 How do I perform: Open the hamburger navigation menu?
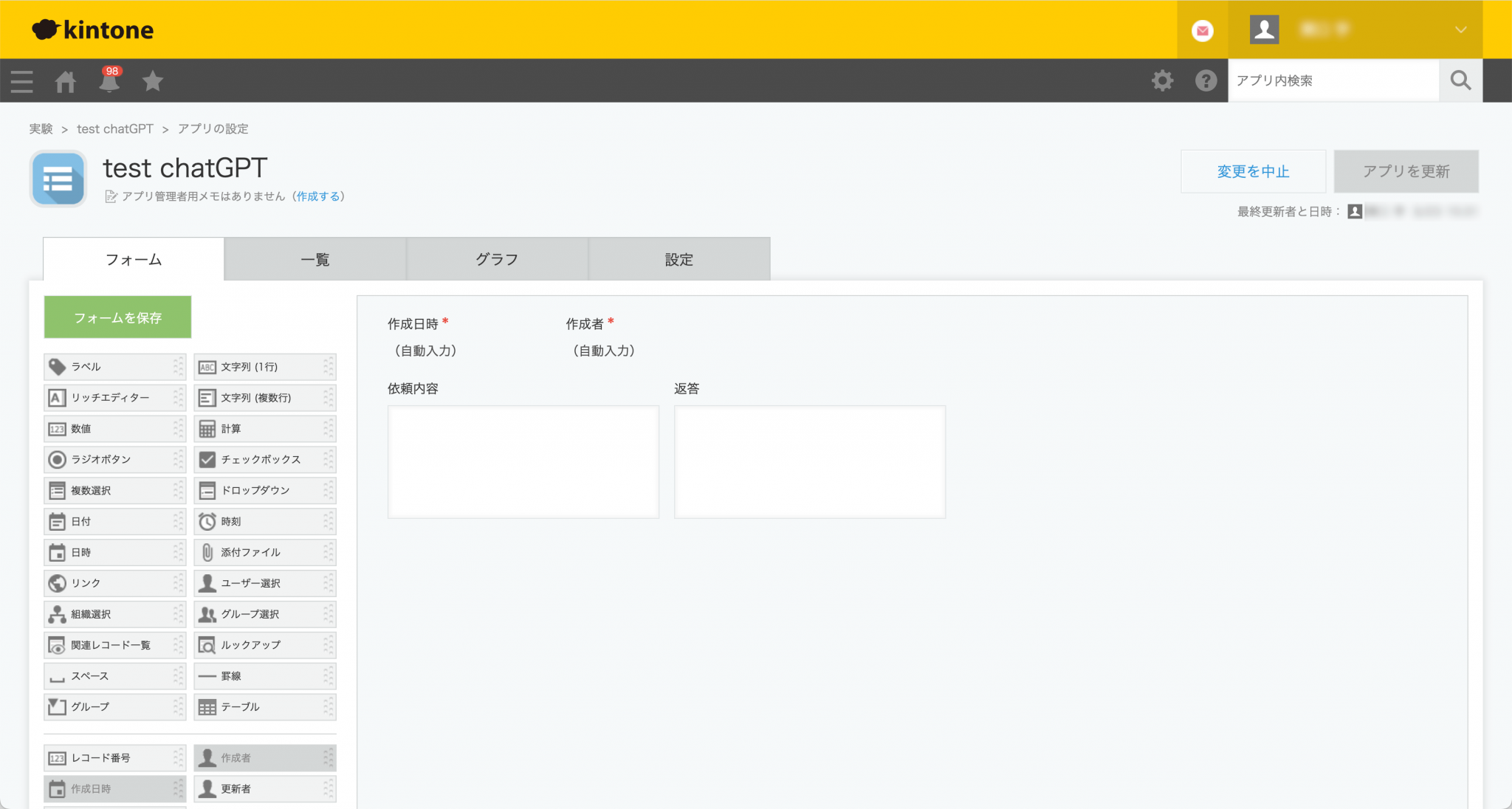click(x=21, y=81)
